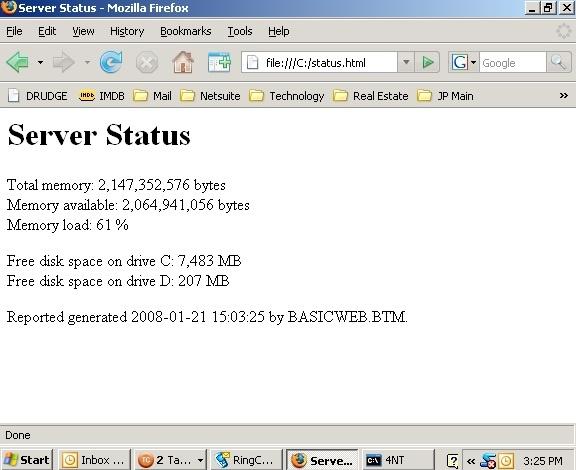Click the Stop loading icon
This screenshot has width=576, height=470.
tap(147, 62)
